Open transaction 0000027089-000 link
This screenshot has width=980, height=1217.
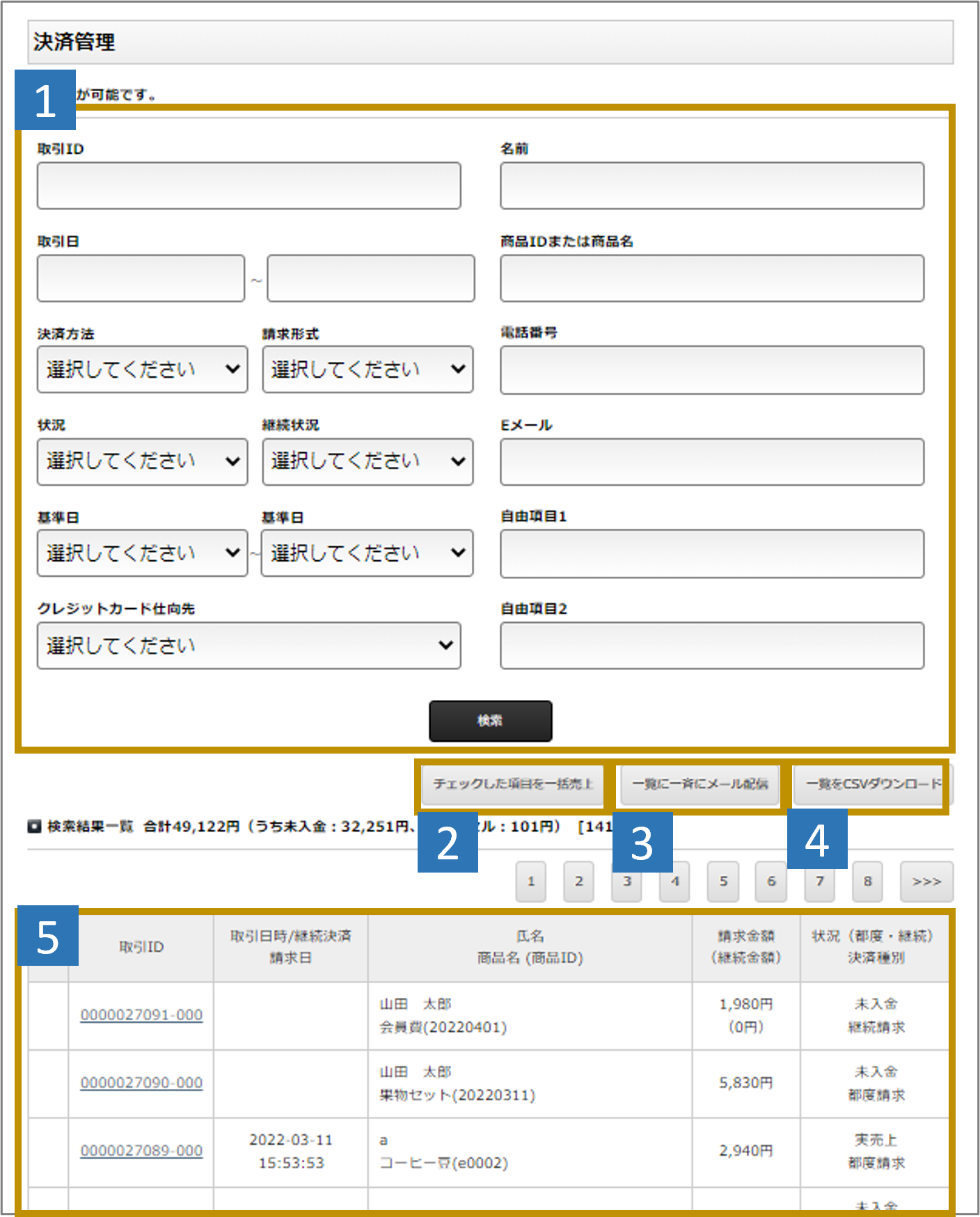(x=141, y=1151)
